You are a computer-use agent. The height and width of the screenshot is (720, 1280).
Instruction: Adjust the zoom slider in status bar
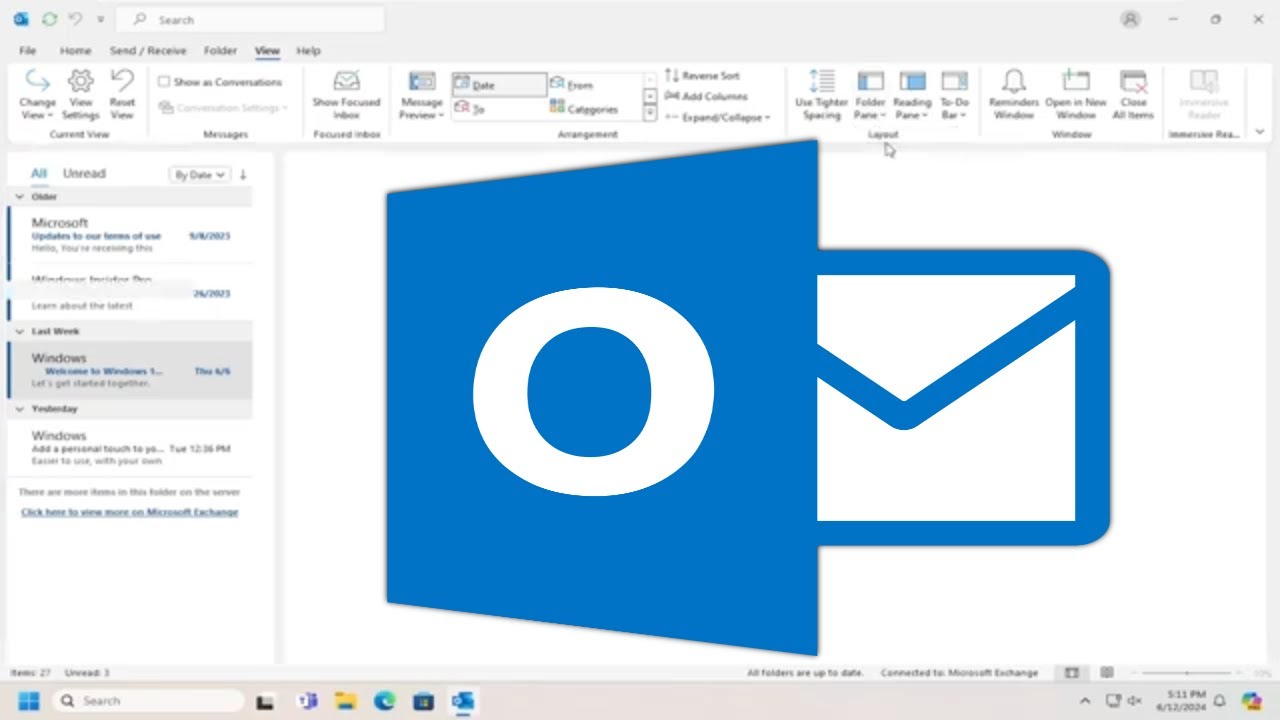tap(1188, 673)
